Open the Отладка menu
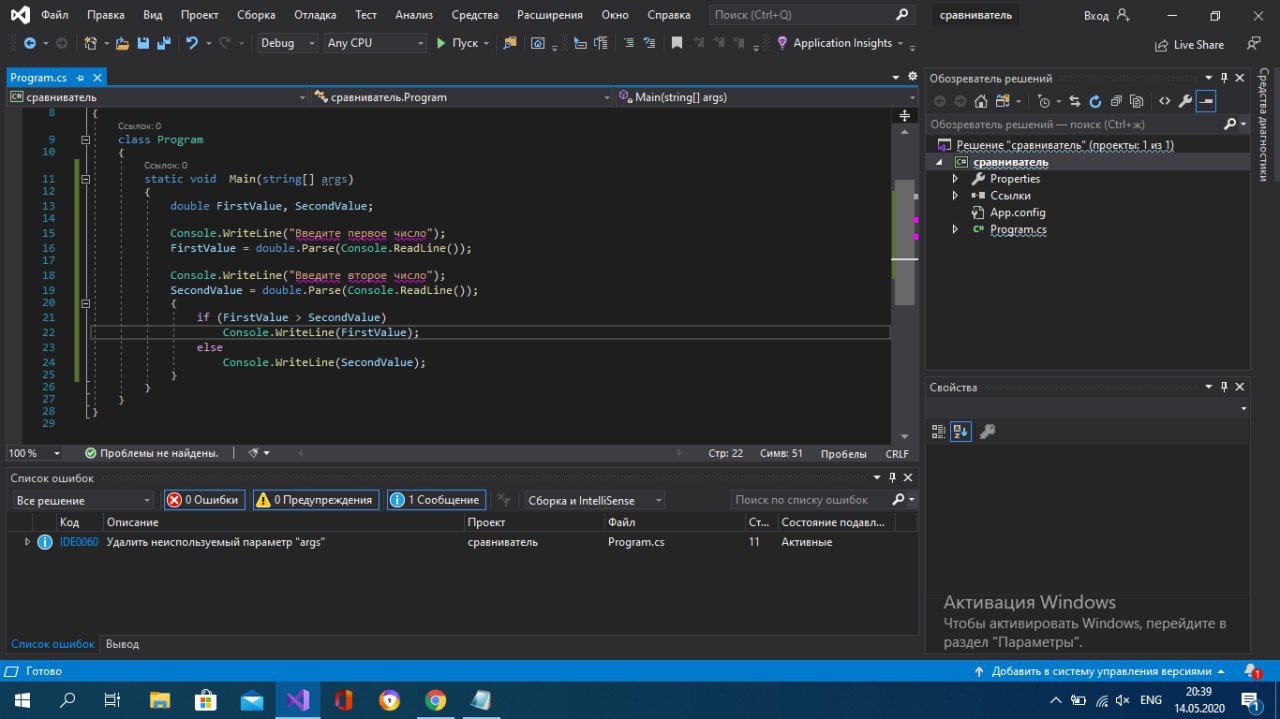The width and height of the screenshot is (1280, 719). coord(315,15)
